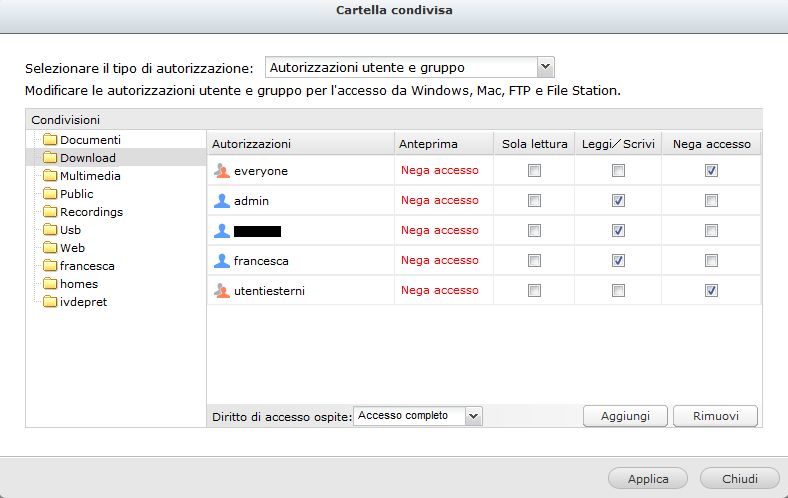Select the Public shared folder
The image size is (788, 498).
coord(76,194)
